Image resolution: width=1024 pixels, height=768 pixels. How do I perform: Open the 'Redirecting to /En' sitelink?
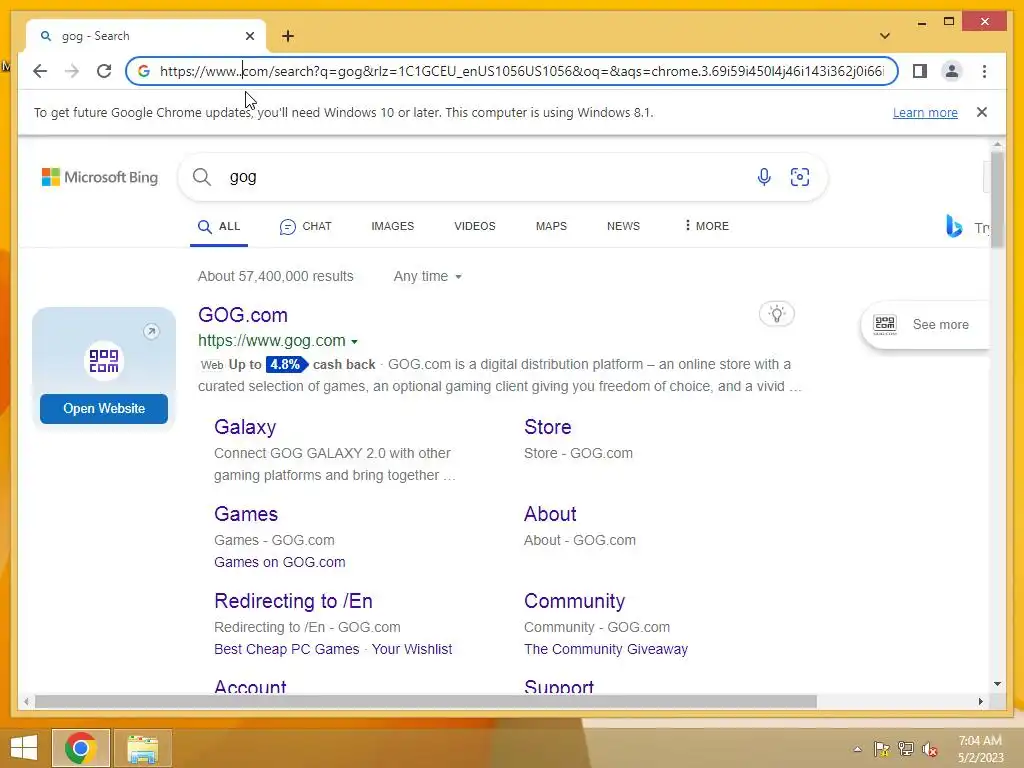(293, 601)
